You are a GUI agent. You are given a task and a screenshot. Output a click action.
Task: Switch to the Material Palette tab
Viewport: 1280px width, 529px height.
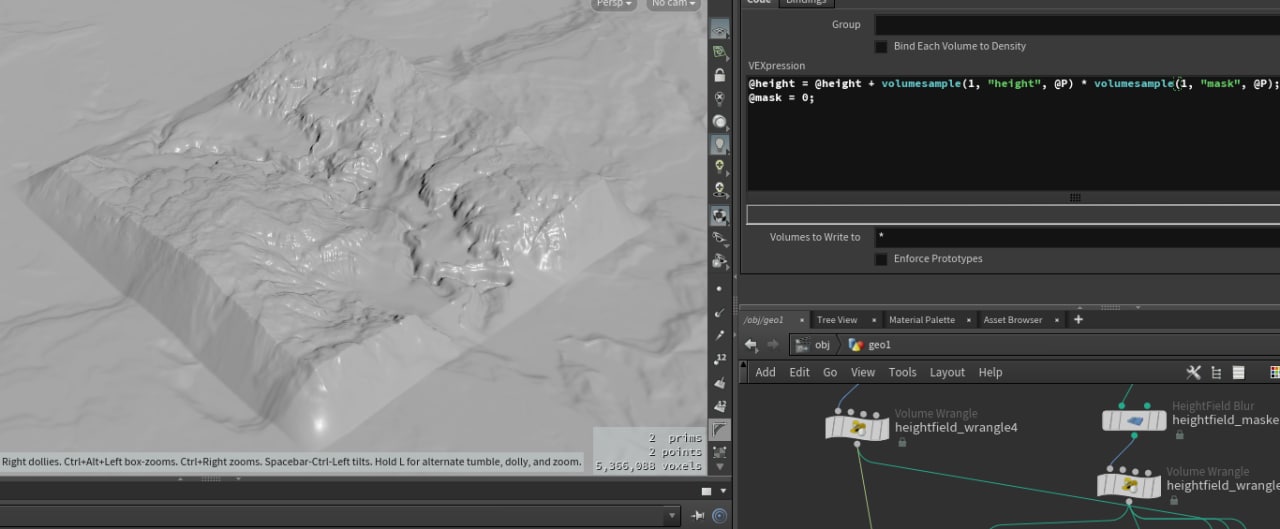pyautogui.click(x=922, y=320)
